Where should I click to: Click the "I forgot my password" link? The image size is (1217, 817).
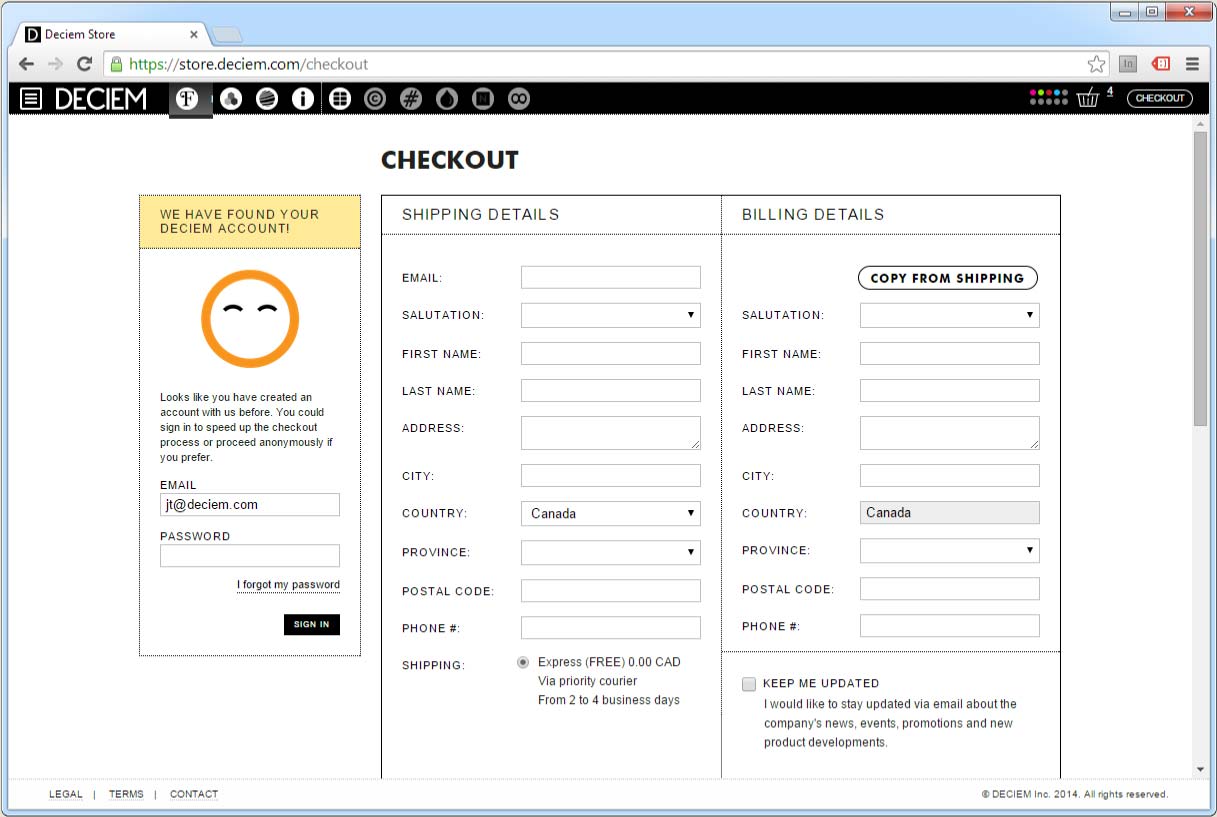point(288,585)
